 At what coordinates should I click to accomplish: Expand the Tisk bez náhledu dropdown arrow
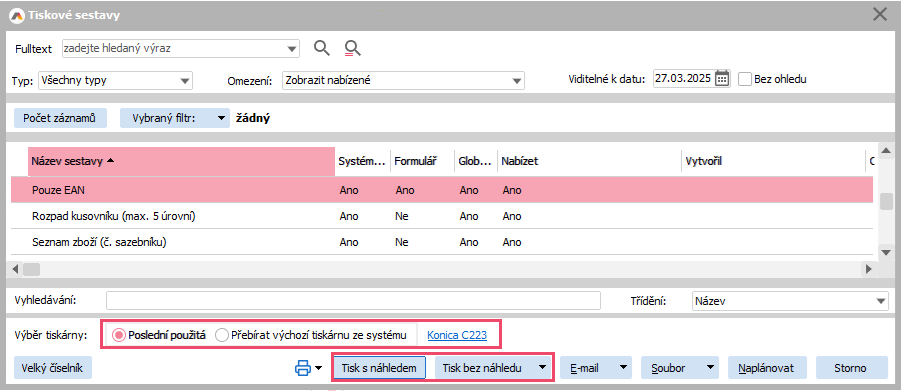coord(541,368)
